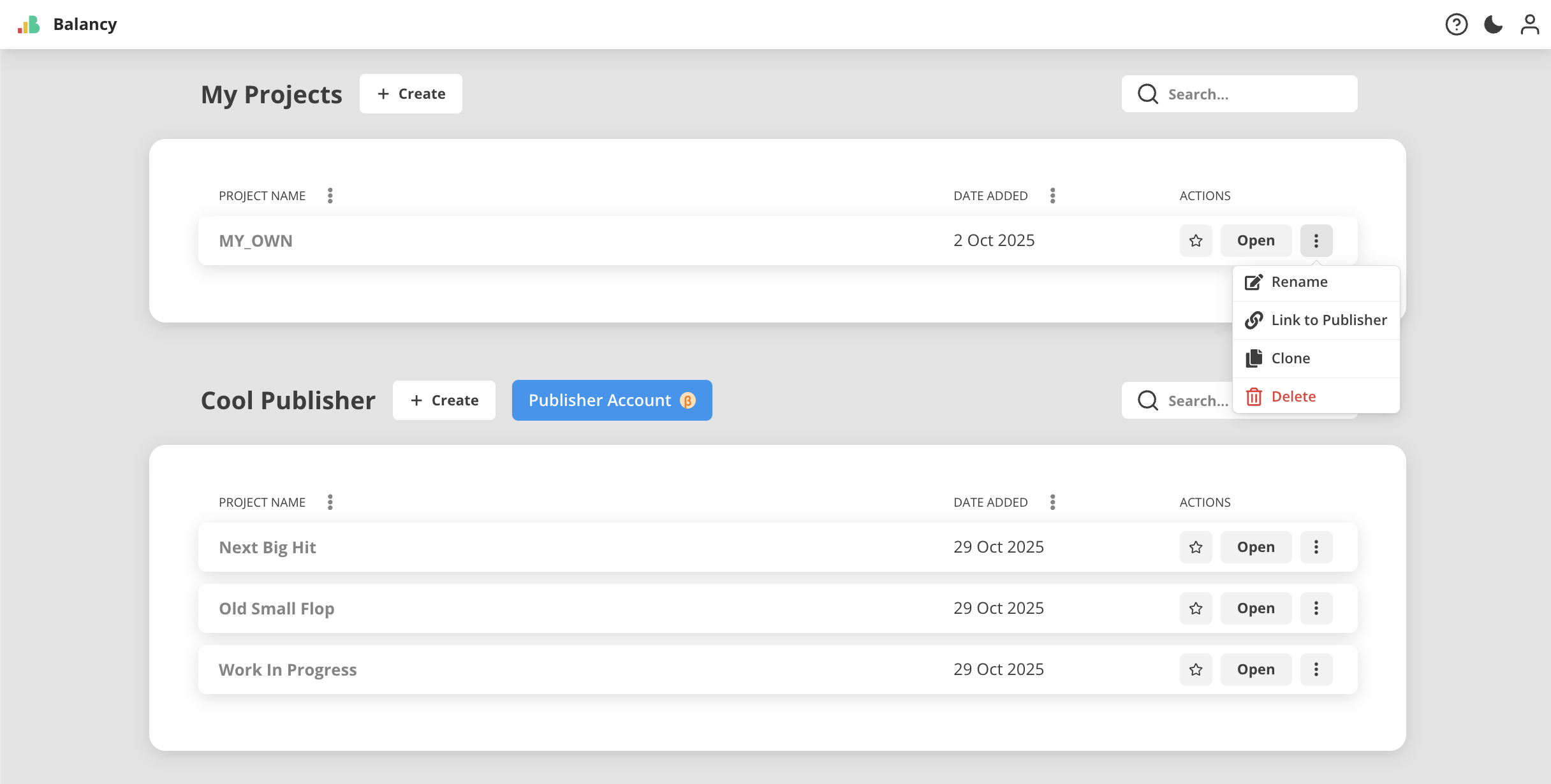Open the user account icon
Viewport: 1551px width, 784px height.
click(x=1529, y=24)
